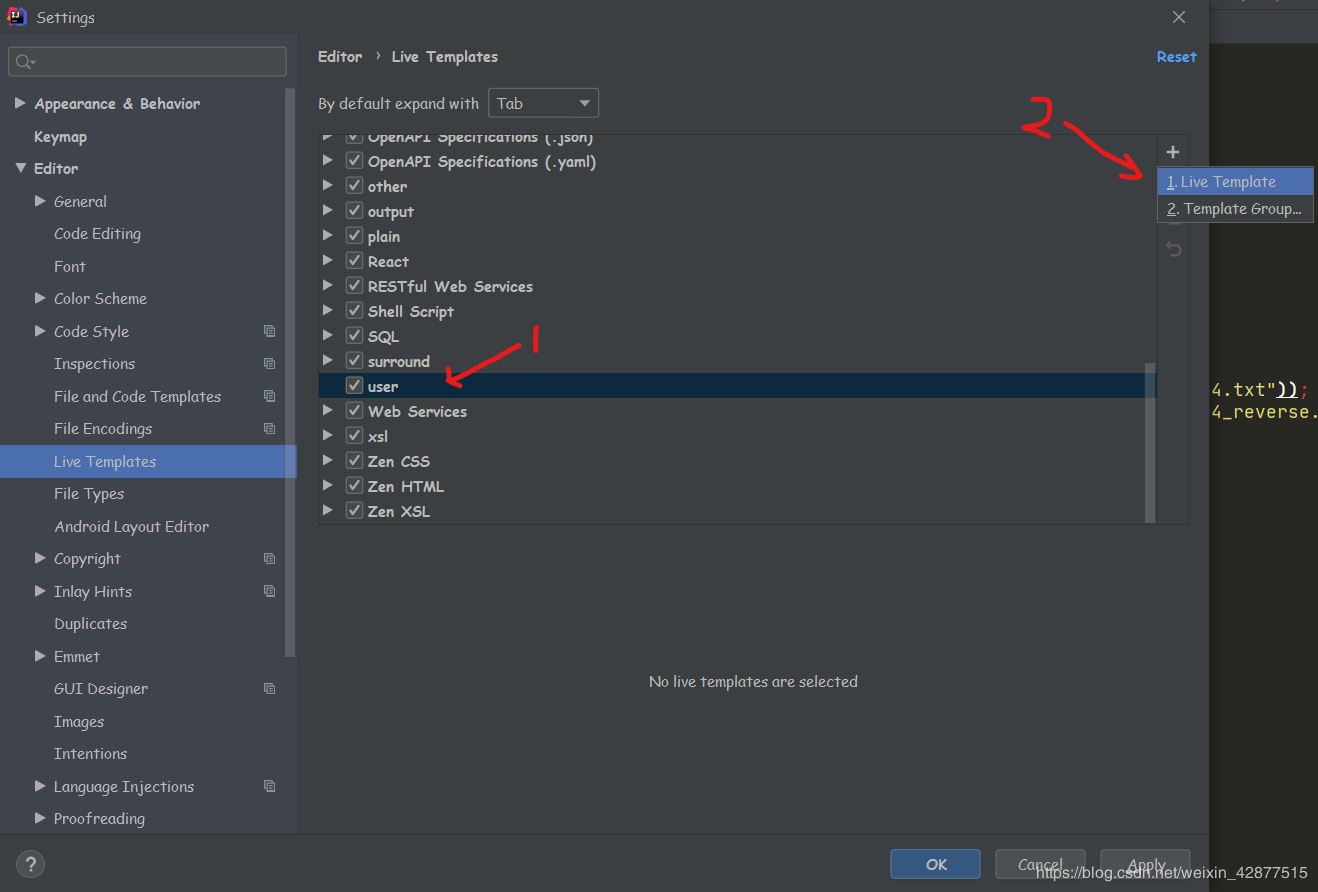Screen dimensions: 1318x892
Task: Expand the Zen HTML template group
Action: 328,486
